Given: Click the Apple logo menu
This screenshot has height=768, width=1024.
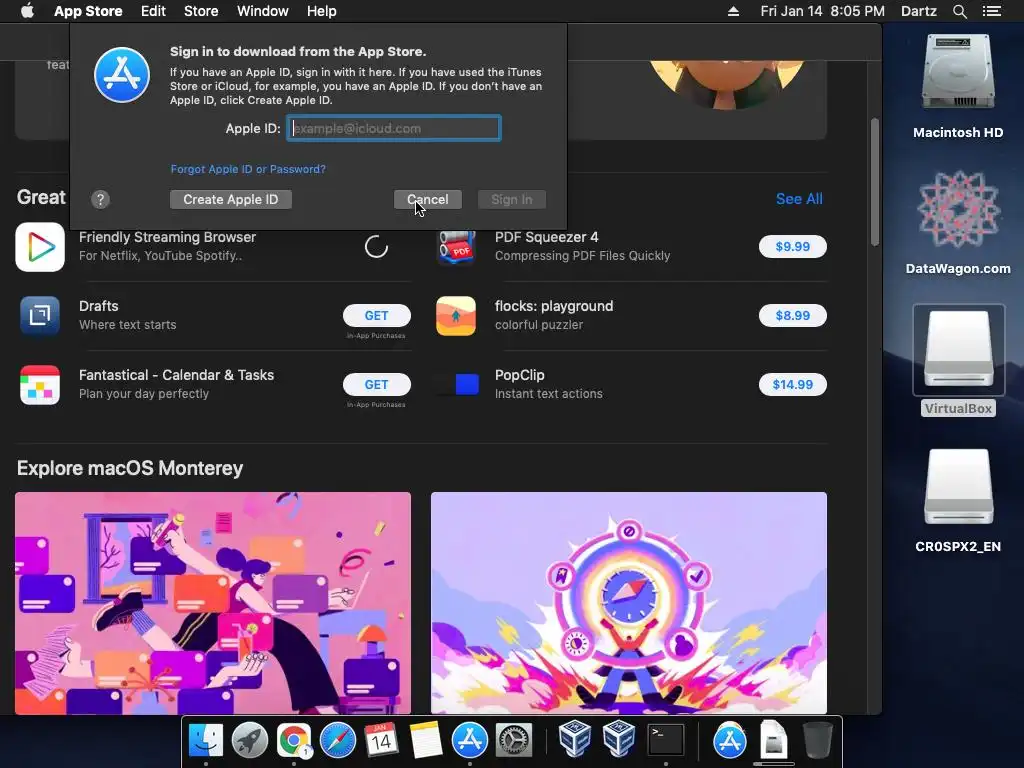Looking at the screenshot, I should [x=27, y=11].
